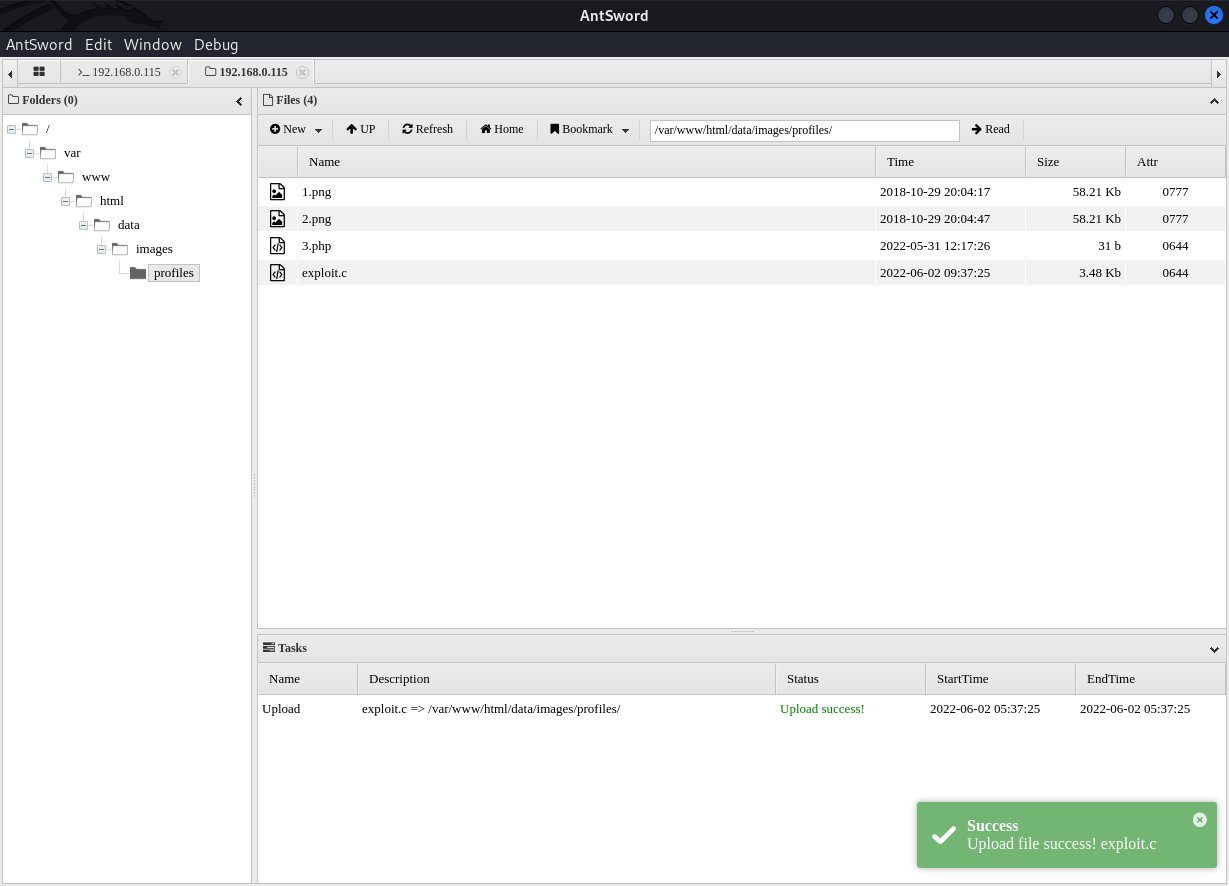Screen dimensions: 1229x886
Task: Click the Tasks Status column header
Action: pyautogui.click(x=850, y=679)
